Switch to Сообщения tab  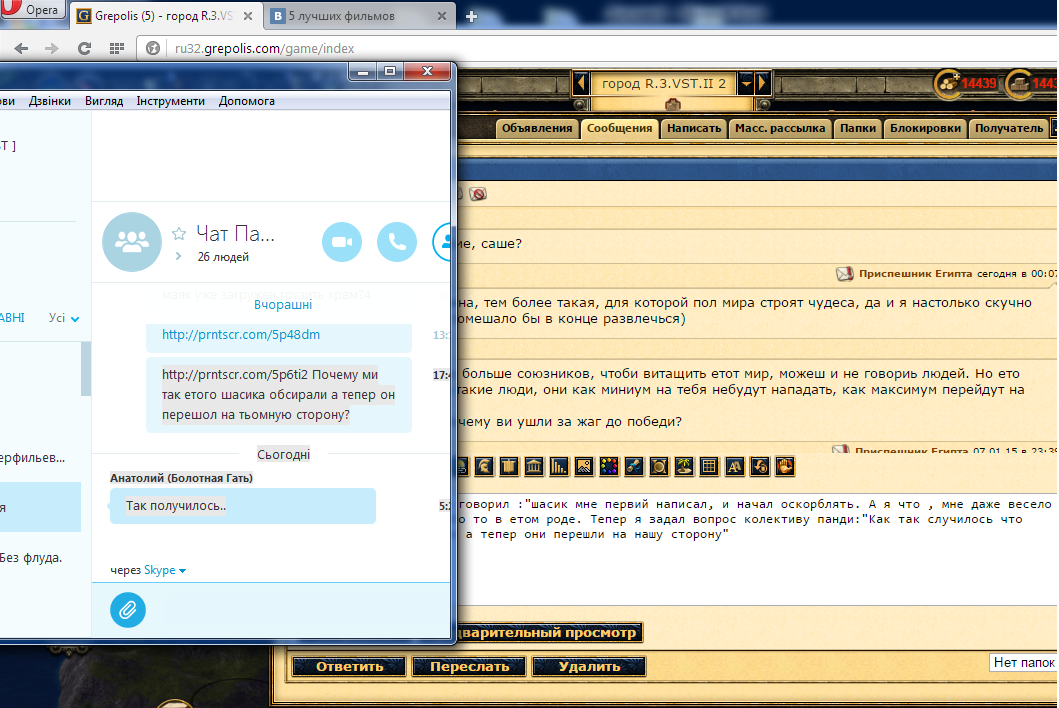[619, 128]
